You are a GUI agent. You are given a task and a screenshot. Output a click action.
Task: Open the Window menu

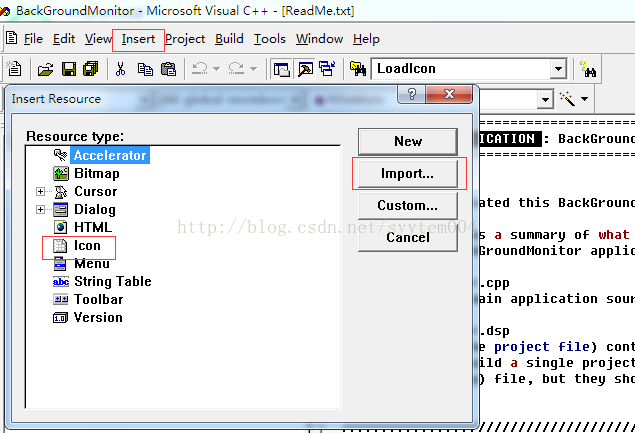(x=319, y=39)
